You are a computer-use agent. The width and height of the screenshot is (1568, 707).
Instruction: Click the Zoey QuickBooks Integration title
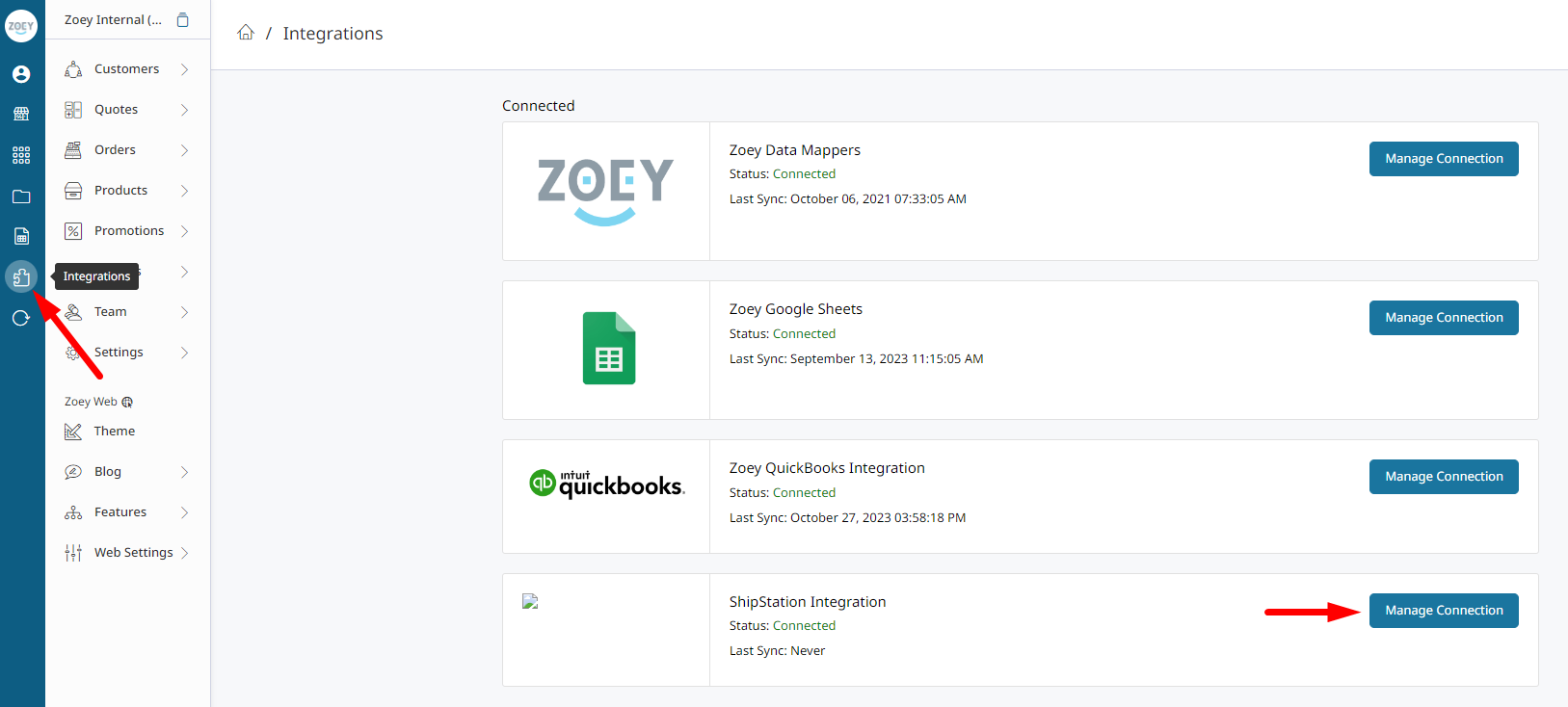827,468
